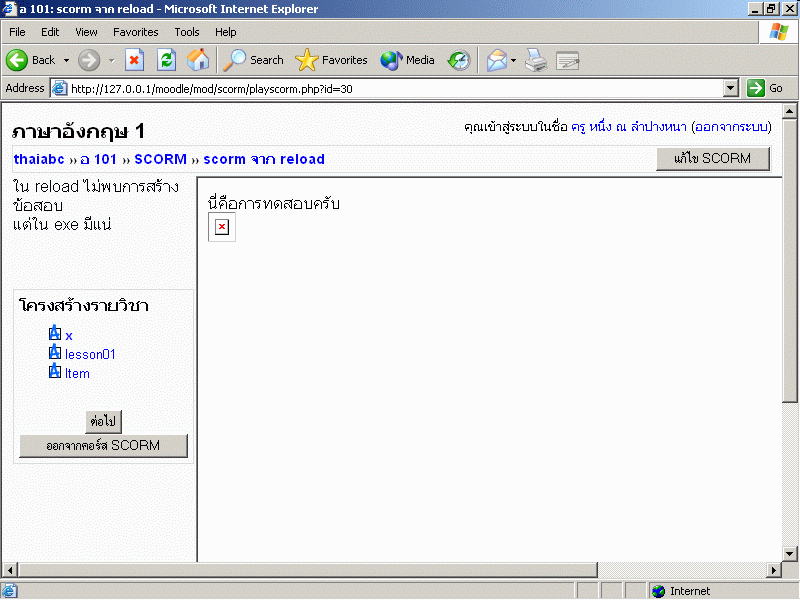Go to the Home page icon
Image resolution: width=800 pixels, height=600 pixels.
pyautogui.click(x=198, y=60)
